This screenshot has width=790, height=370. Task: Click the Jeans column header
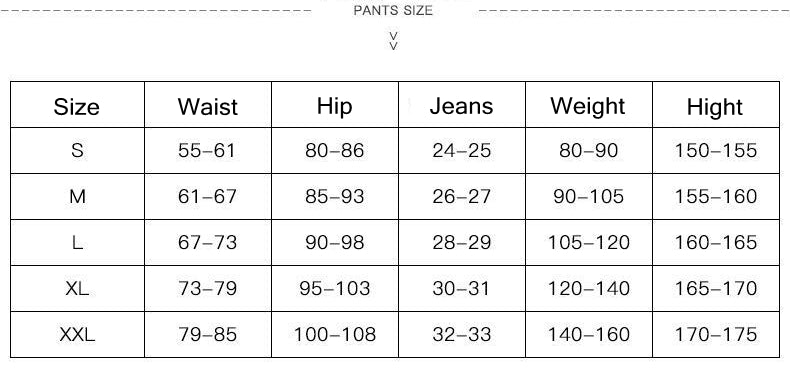tap(462, 106)
